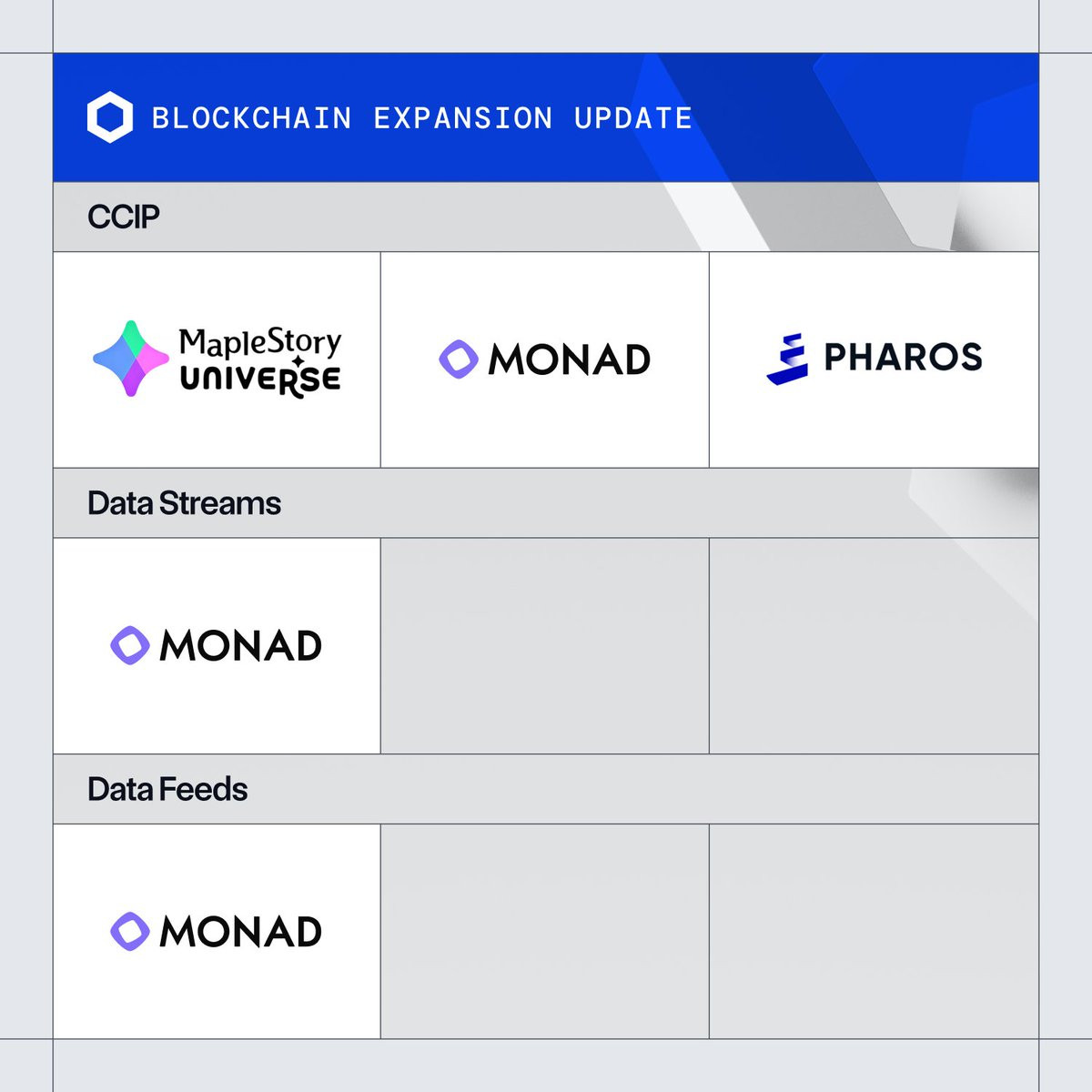Viewport: 1092px width, 1092px height.
Task: Select the BLOCKCHAIN EXPANSION UPDATE title
Action: tap(422, 118)
